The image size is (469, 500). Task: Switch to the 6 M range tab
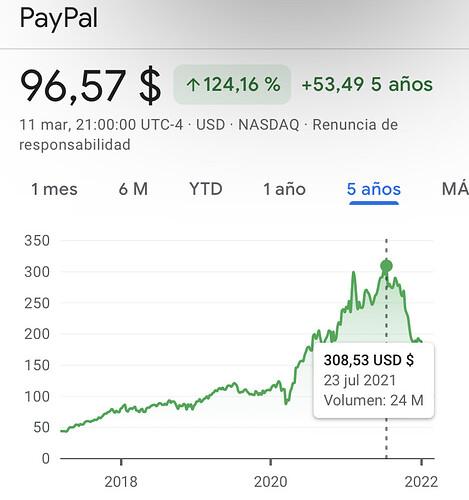(133, 189)
